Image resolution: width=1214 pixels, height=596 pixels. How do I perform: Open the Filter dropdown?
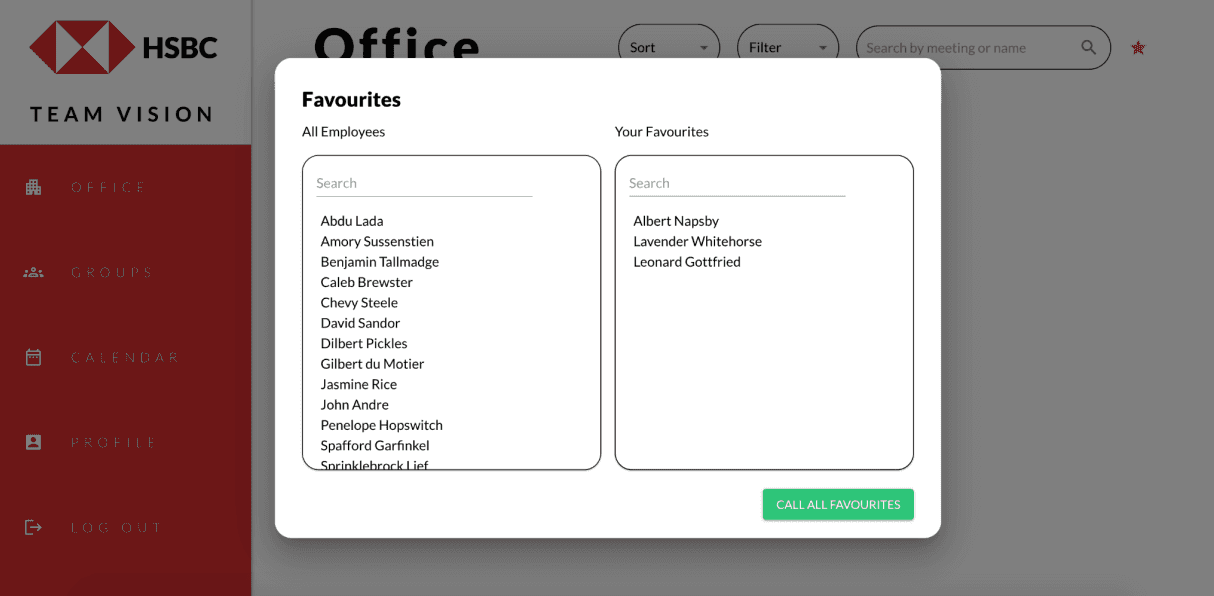[x=787, y=47]
